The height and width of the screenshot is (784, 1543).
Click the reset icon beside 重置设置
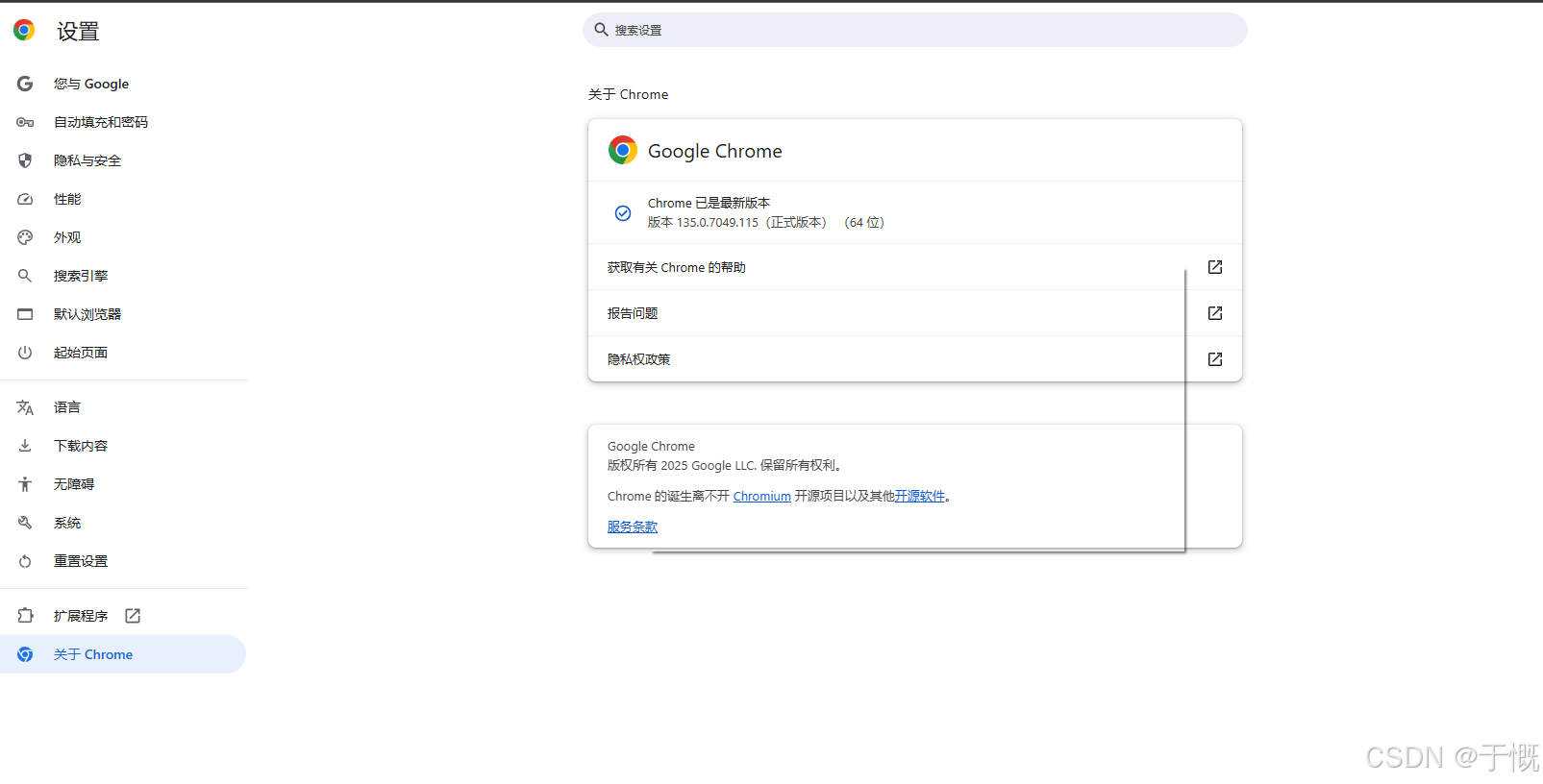click(25, 561)
